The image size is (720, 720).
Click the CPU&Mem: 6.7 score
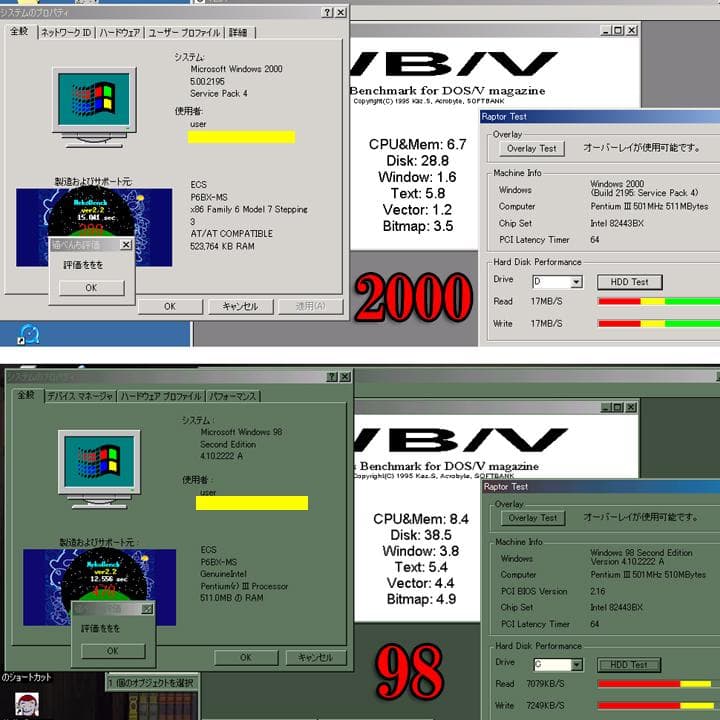(417, 145)
